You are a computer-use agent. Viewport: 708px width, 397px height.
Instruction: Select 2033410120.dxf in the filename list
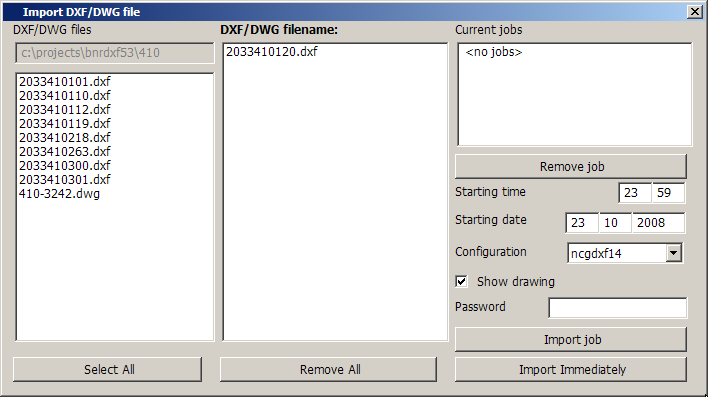271,52
